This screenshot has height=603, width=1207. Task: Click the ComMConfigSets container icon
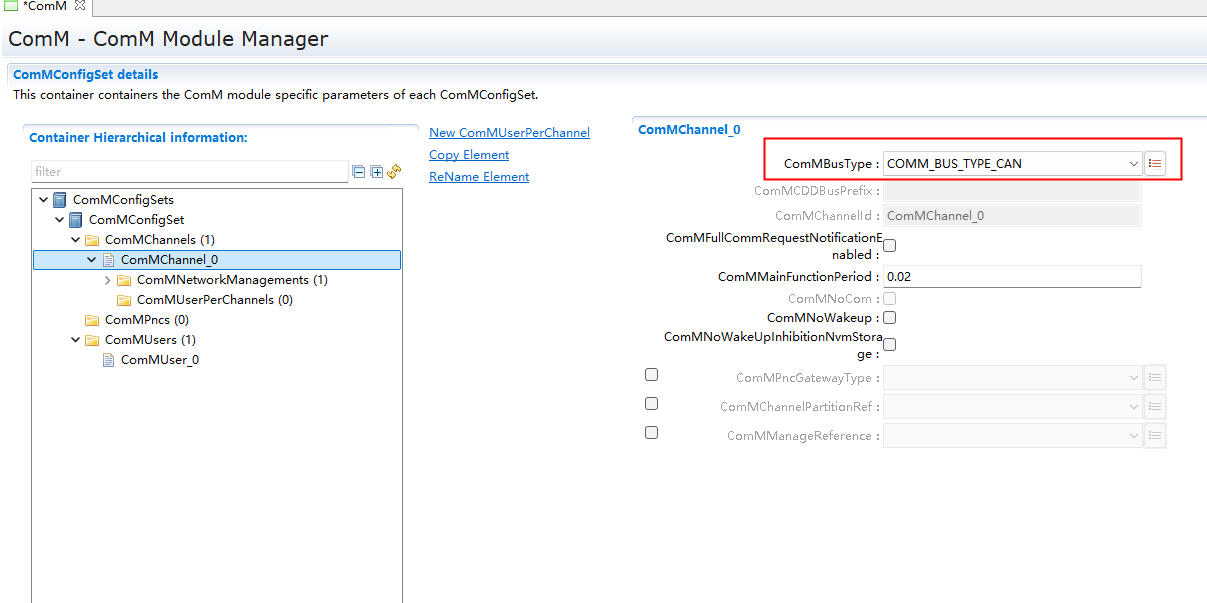point(60,200)
